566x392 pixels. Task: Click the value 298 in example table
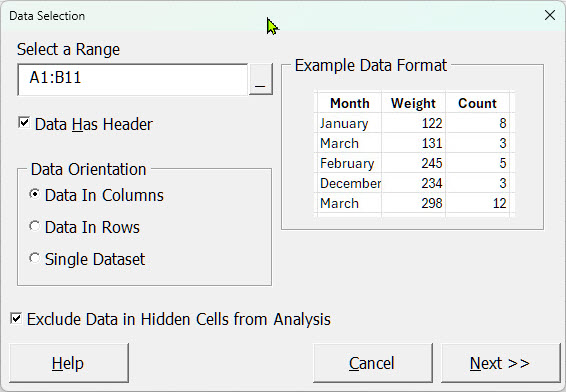pyautogui.click(x=432, y=203)
